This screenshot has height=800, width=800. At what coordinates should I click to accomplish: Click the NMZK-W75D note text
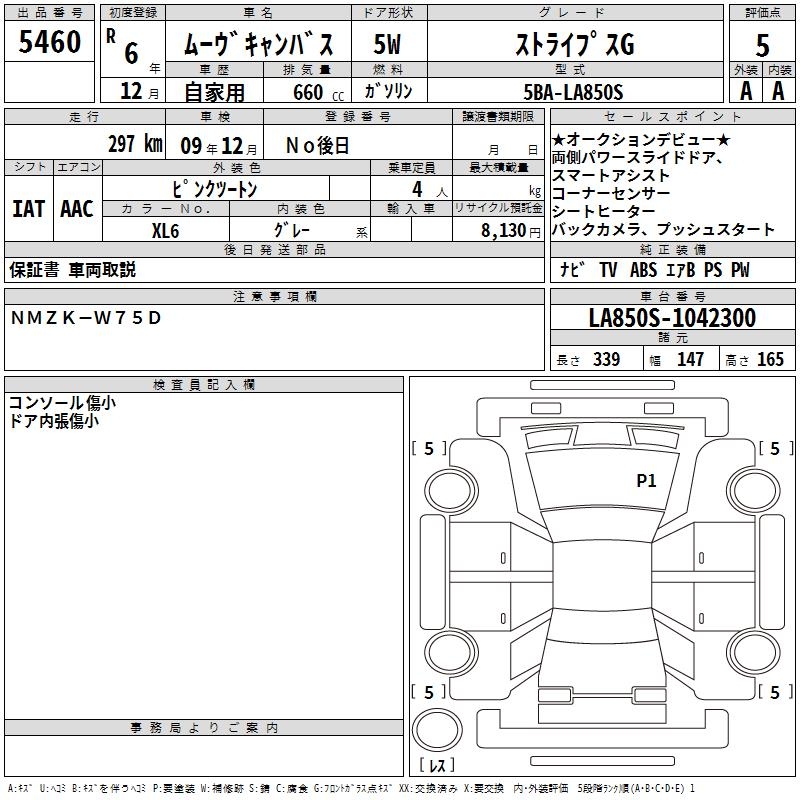pyautogui.click(x=85, y=318)
